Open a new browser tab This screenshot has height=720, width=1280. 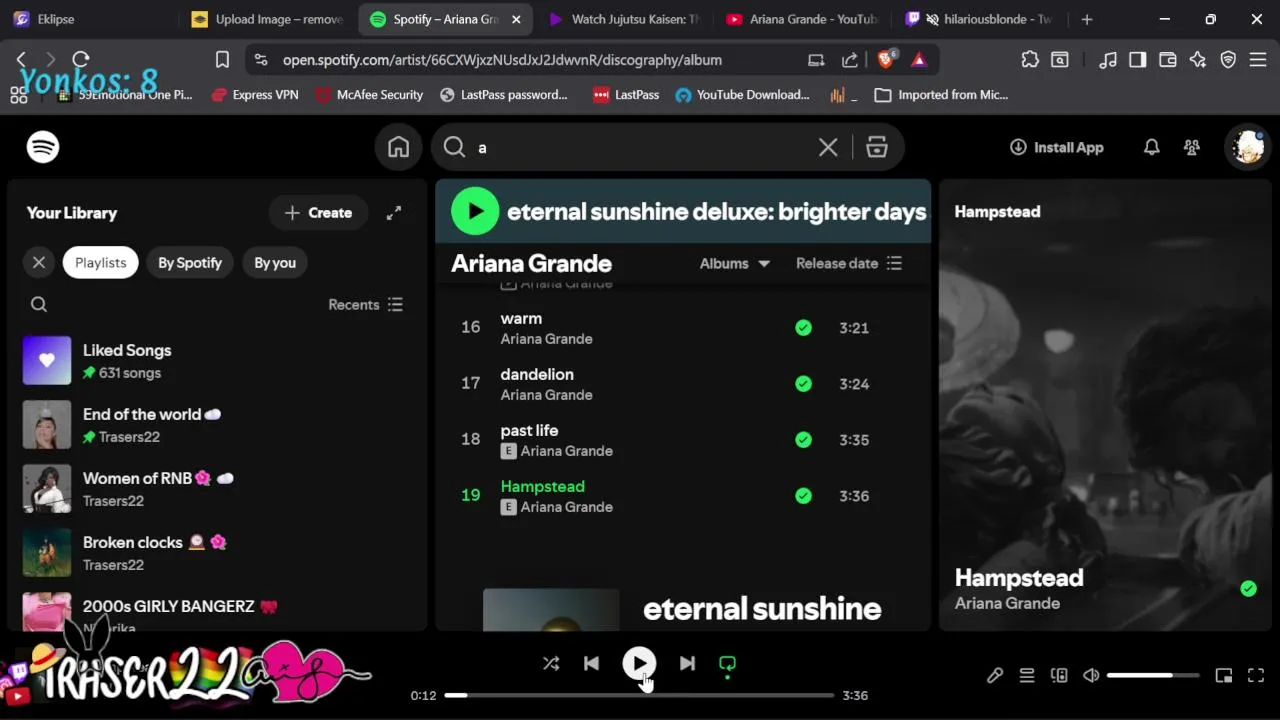click(1087, 19)
